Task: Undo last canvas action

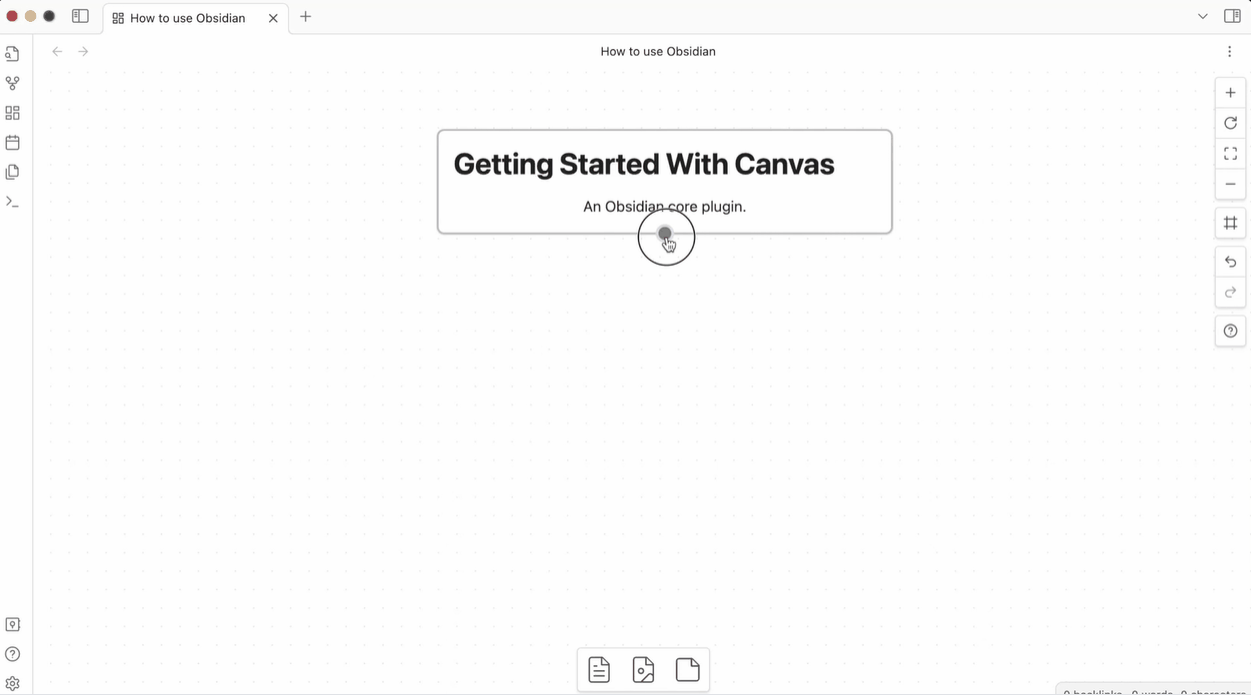Action: [x=1230, y=261]
